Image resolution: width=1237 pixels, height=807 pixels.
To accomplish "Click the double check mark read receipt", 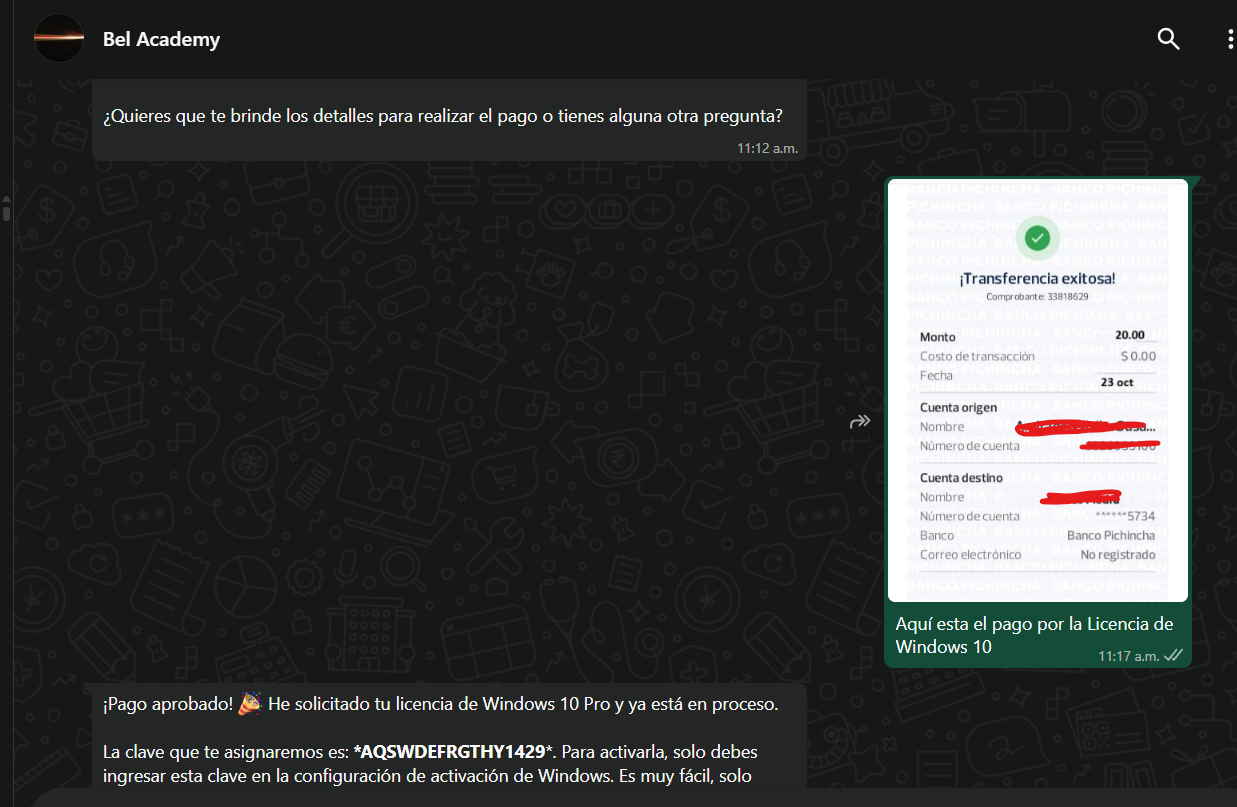I will pyautogui.click(x=1174, y=655).
